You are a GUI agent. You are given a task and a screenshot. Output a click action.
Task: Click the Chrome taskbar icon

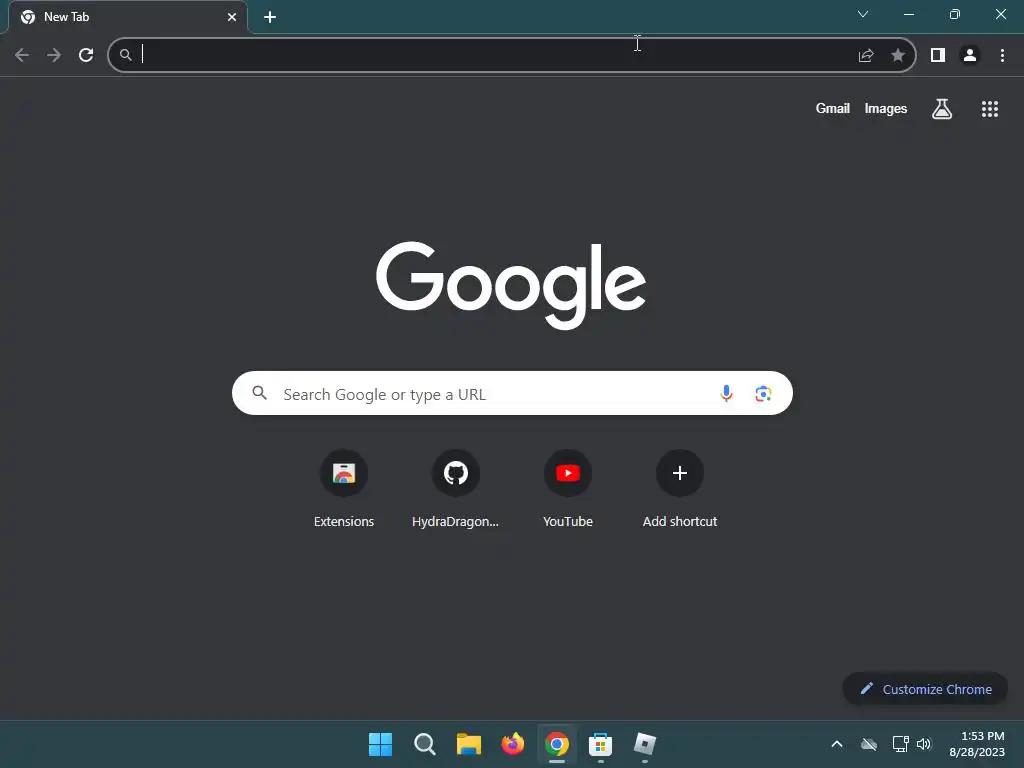click(x=556, y=744)
